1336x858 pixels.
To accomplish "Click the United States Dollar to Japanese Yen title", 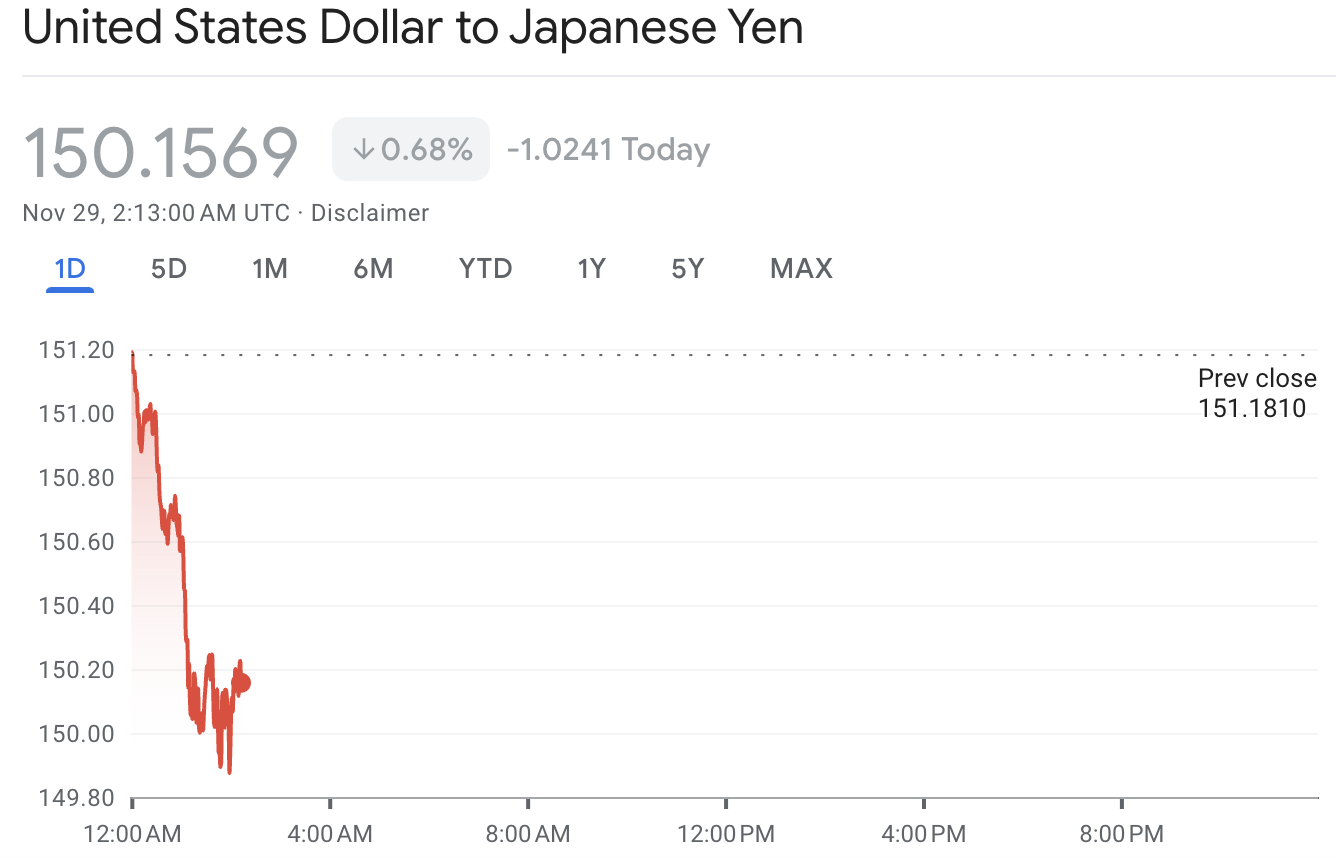I will (413, 28).
